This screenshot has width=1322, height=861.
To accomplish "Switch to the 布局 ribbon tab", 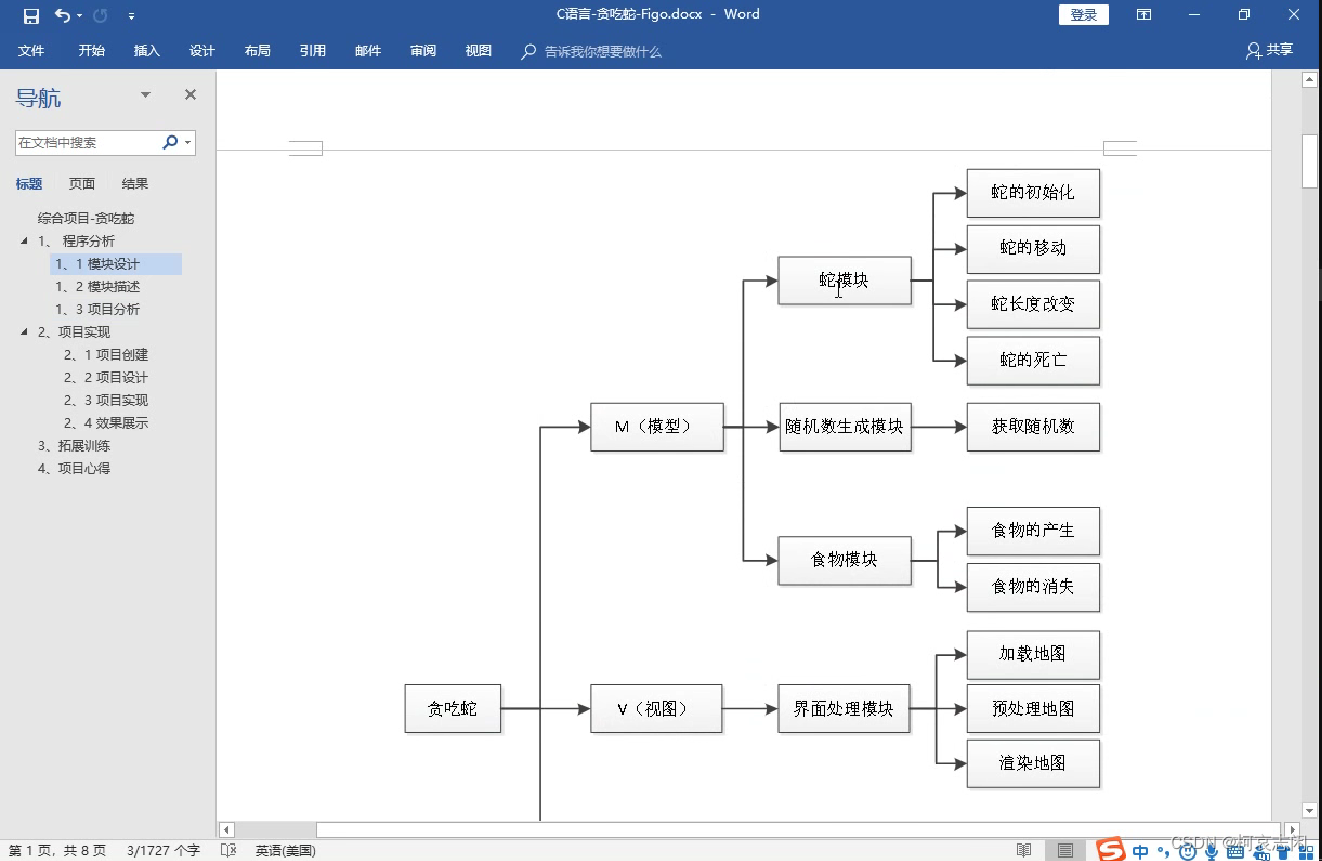I will tap(257, 51).
